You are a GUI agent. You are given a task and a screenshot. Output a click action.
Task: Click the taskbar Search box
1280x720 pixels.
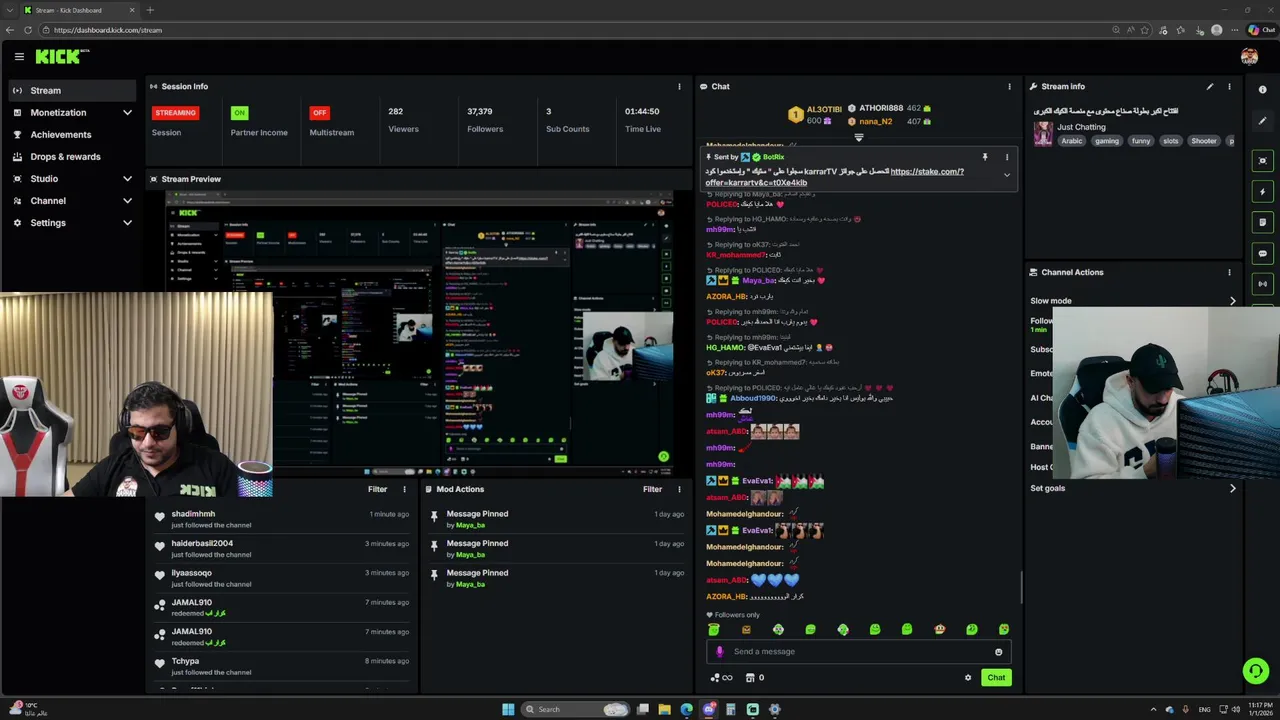coord(576,709)
